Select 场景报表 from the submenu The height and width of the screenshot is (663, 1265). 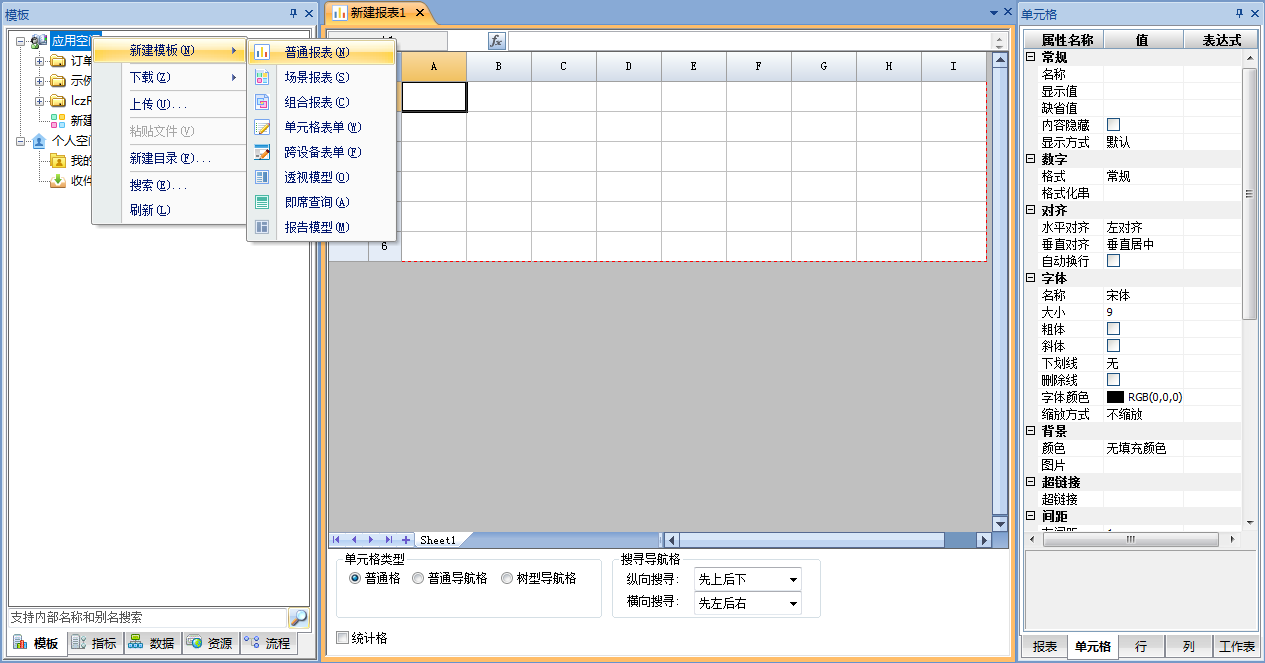click(x=316, y=77)
